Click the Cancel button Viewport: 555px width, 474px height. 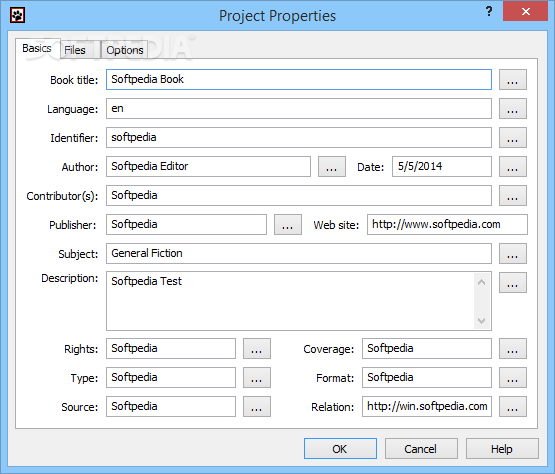click(421, 449)
